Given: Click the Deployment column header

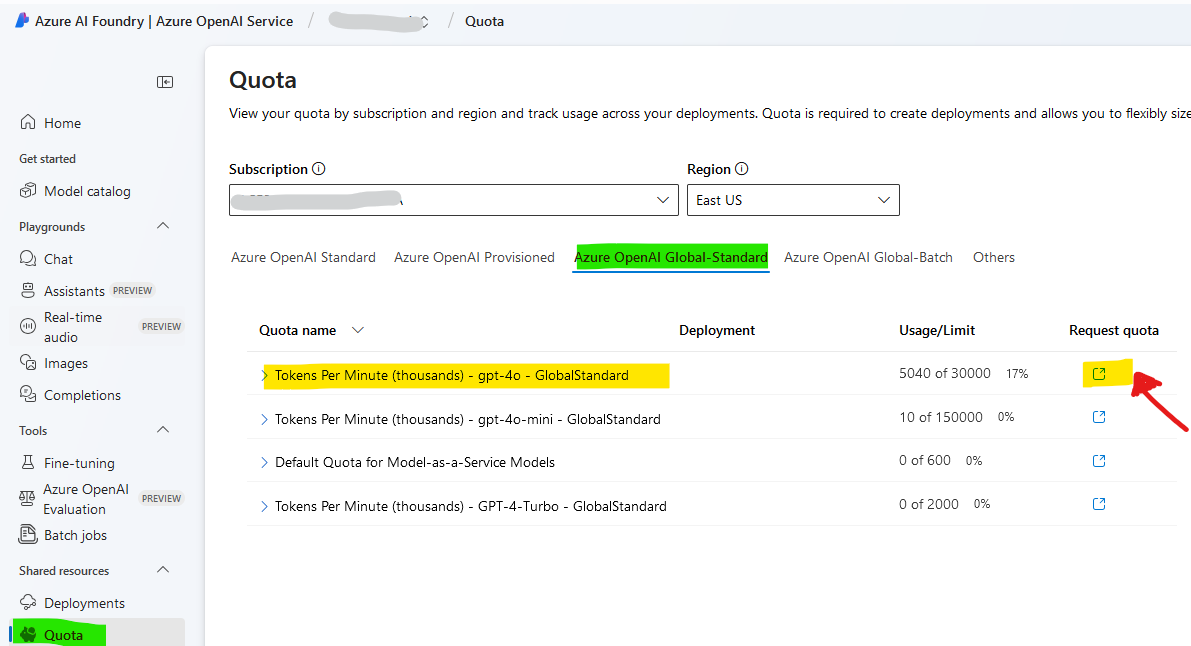Looking at the screenshot, I should 717,330.
